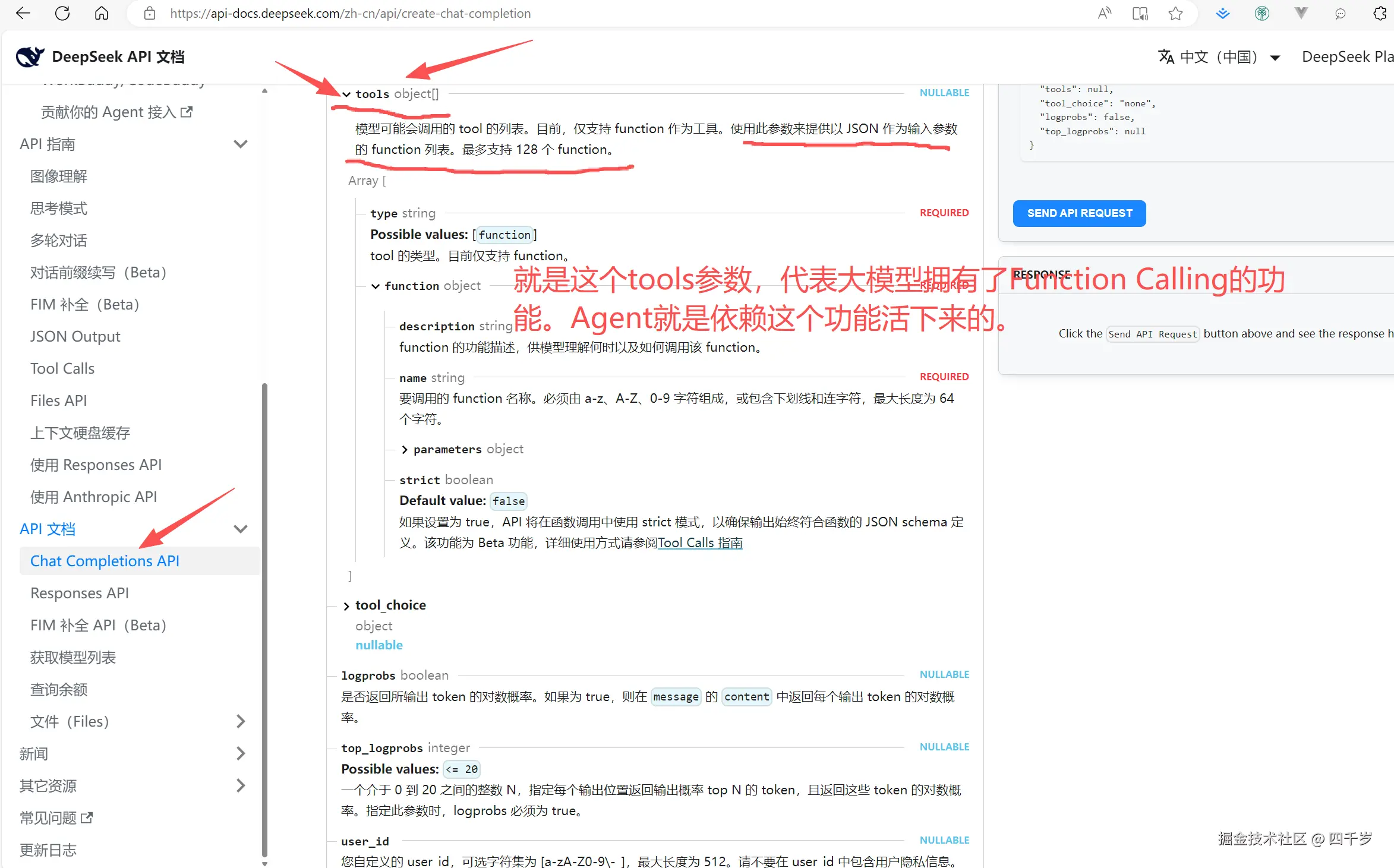Open the puzzle-piece extensions menu icon

[x=1380, y=13]
